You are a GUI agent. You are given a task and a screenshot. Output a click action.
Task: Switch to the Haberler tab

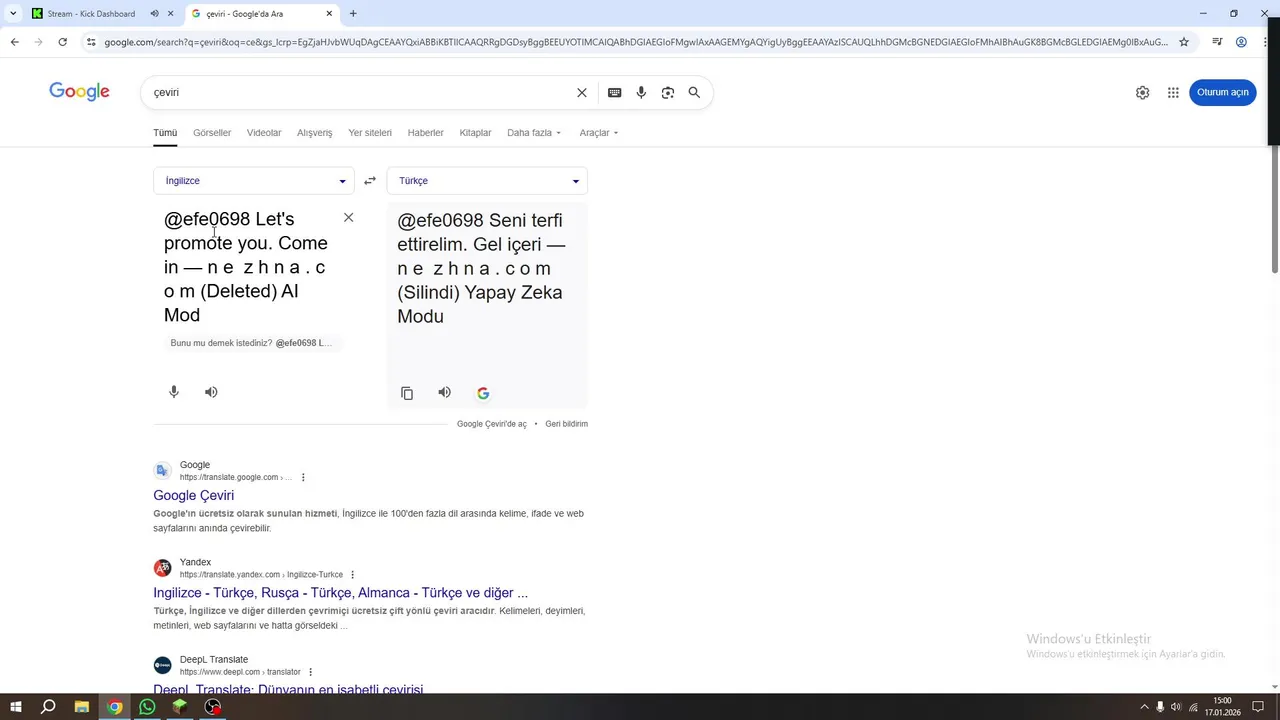pos(426,133)
